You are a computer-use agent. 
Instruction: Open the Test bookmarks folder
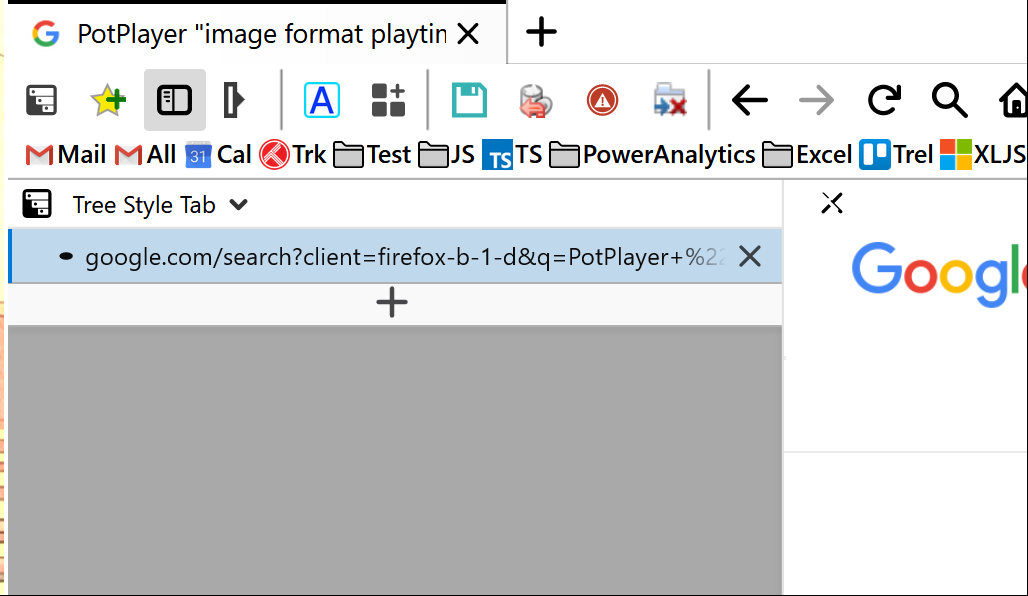pos(372,155)
